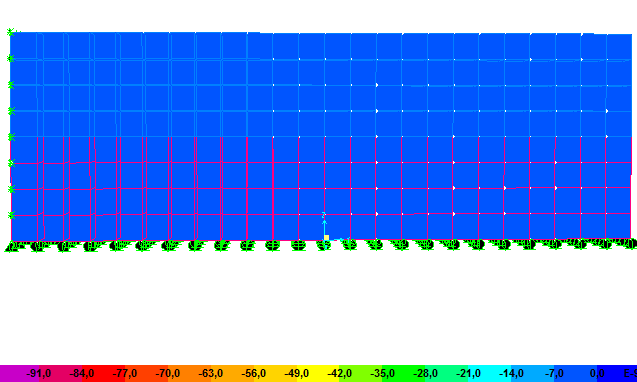Click the -42,0 legend label
637x382 pixels.
click(x=339, y=373)
